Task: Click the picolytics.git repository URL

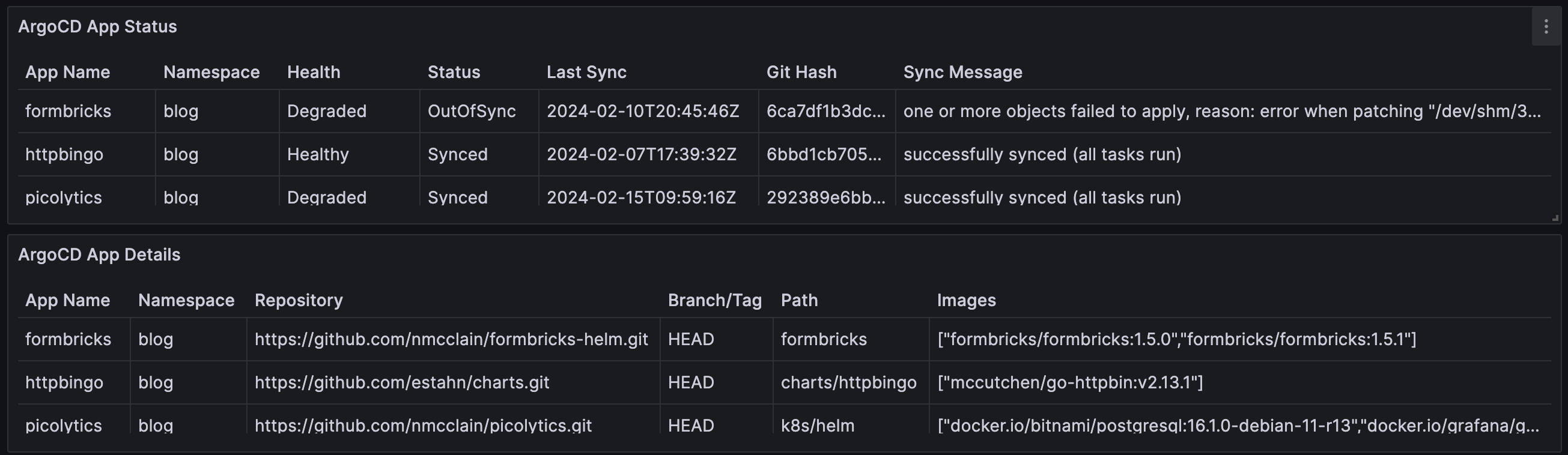Action: pos(423,425)
